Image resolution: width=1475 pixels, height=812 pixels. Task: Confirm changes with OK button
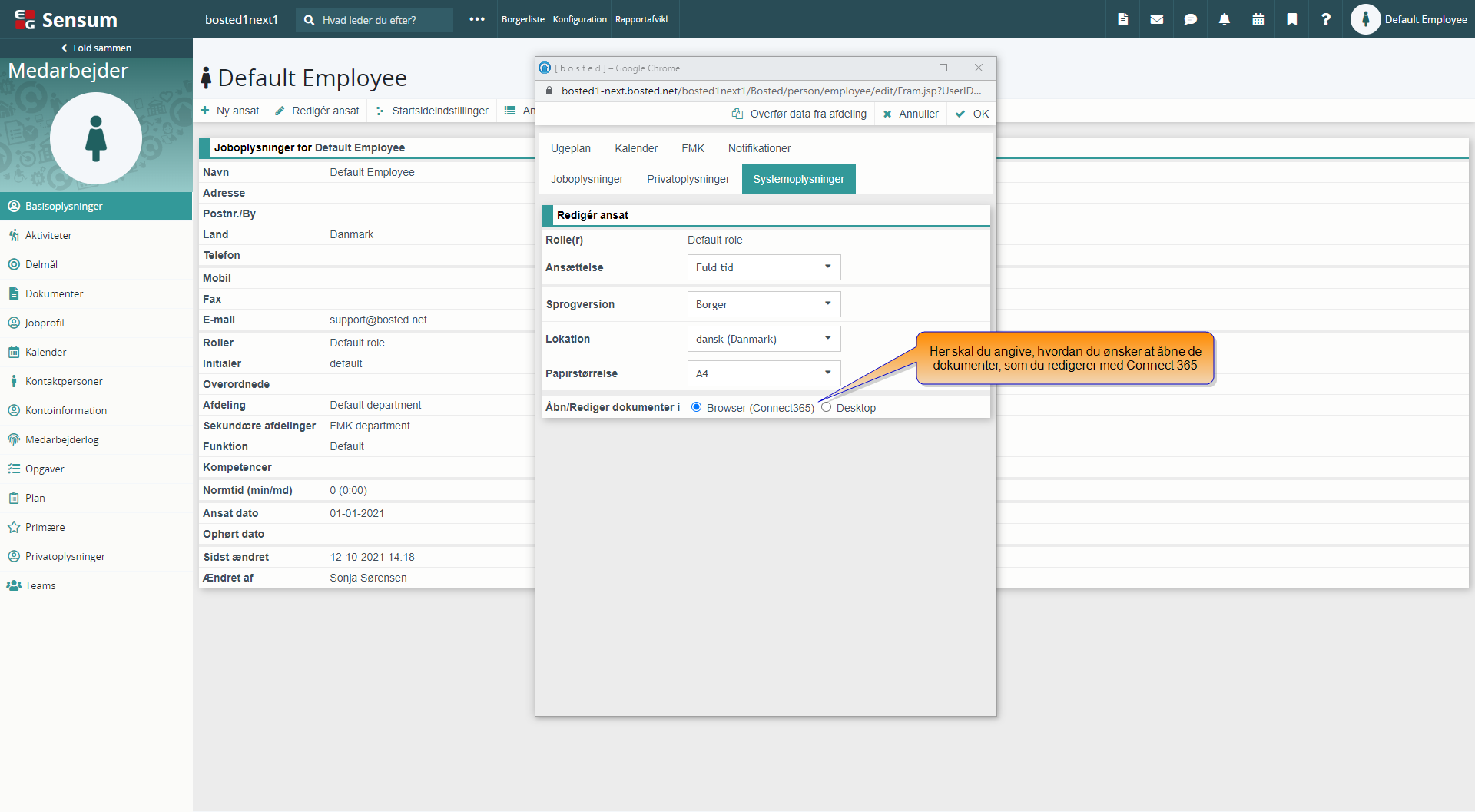click(973, 114)
